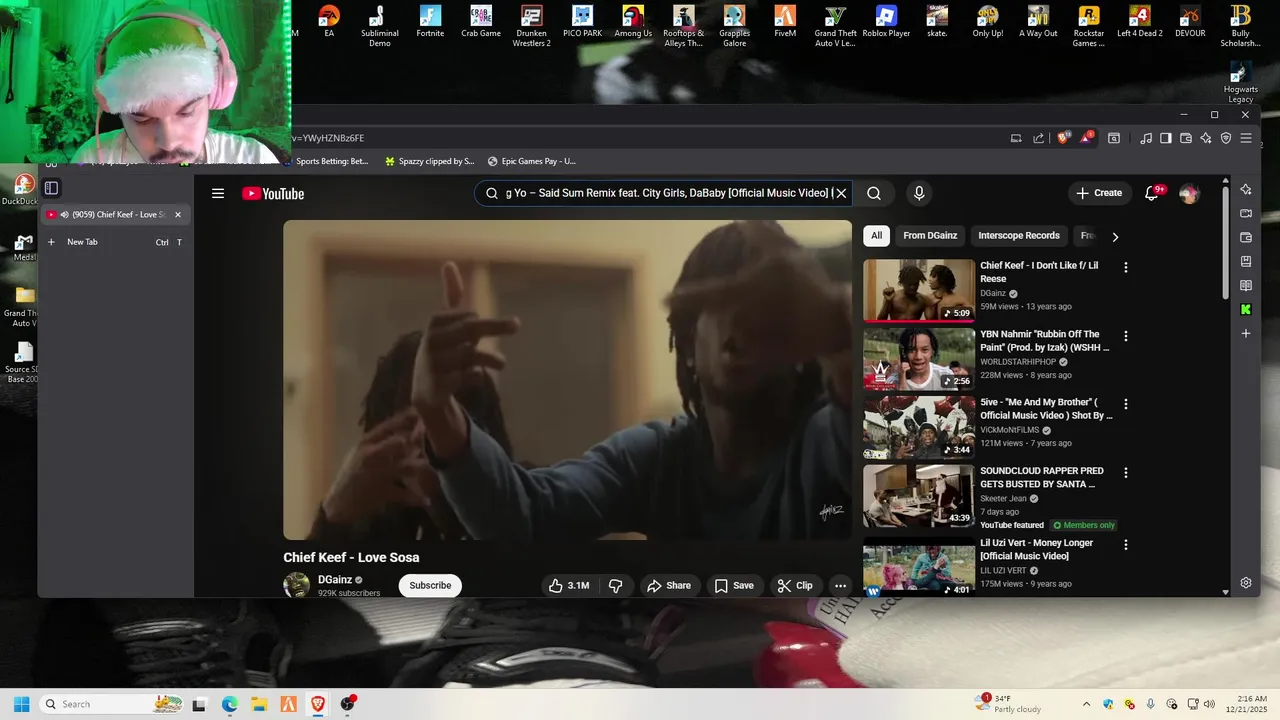The height and width of the screenshot is (720, 1280).
Task: Go to YouTube home via logo
Action: tap(273, 193)
